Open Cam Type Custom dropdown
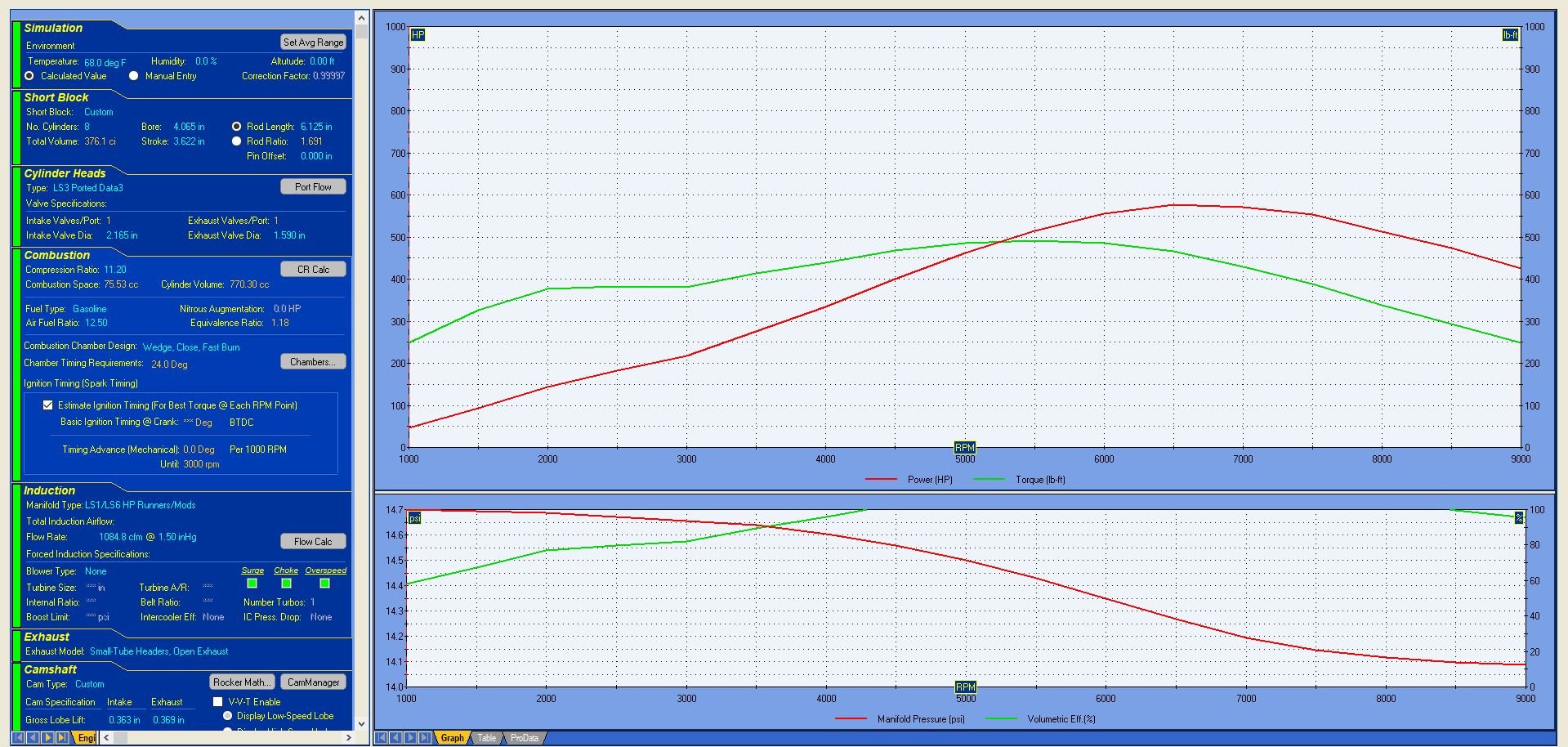Image resolution: width=1568 pixels, height=747 pixels. point(90,684)
